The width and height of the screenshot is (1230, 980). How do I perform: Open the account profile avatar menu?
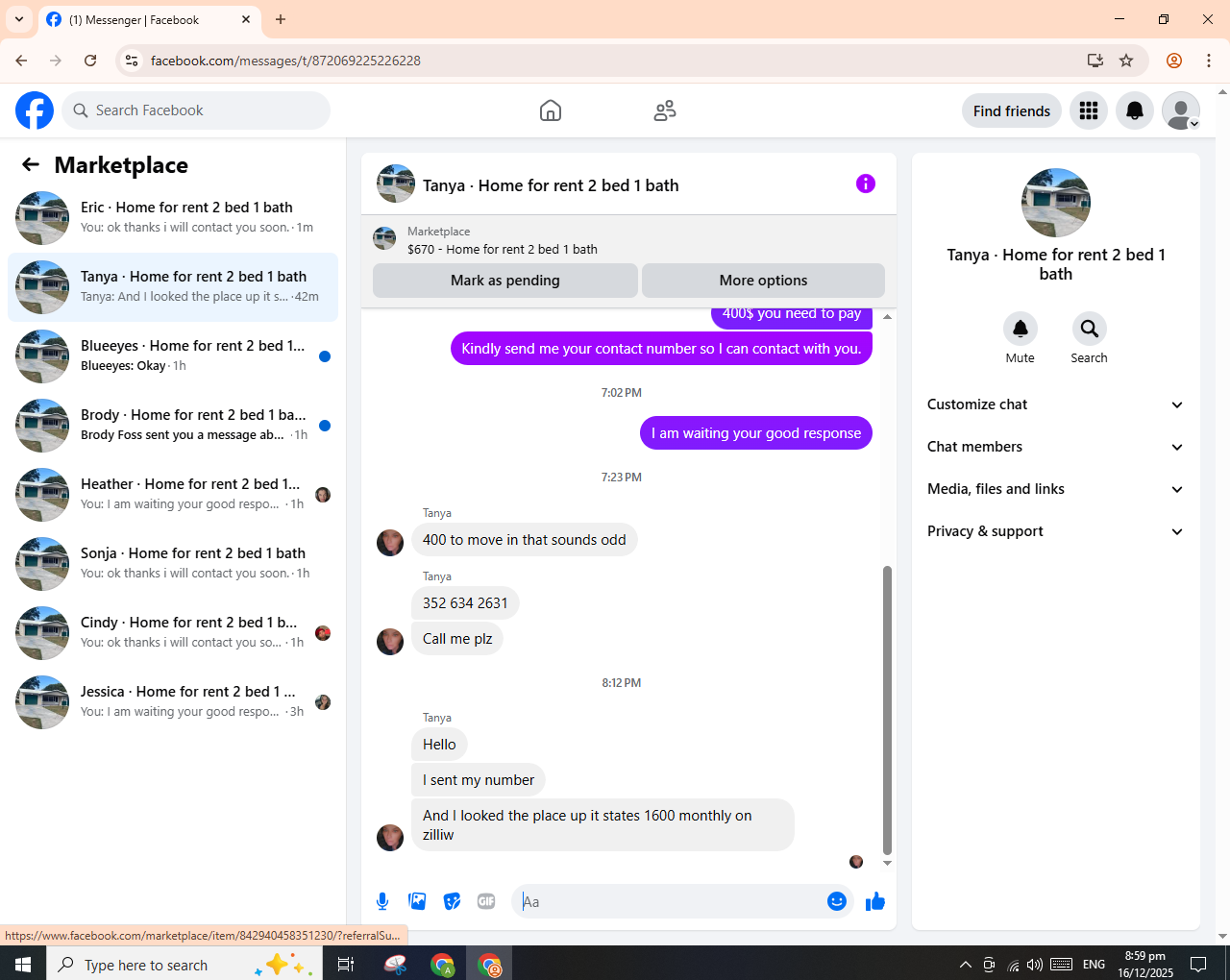(1181, 110)
